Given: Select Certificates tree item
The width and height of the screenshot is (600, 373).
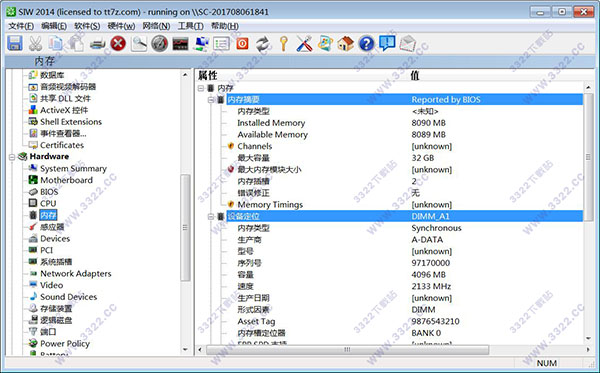Looking at the screenshot, I should tap(62, 145).
